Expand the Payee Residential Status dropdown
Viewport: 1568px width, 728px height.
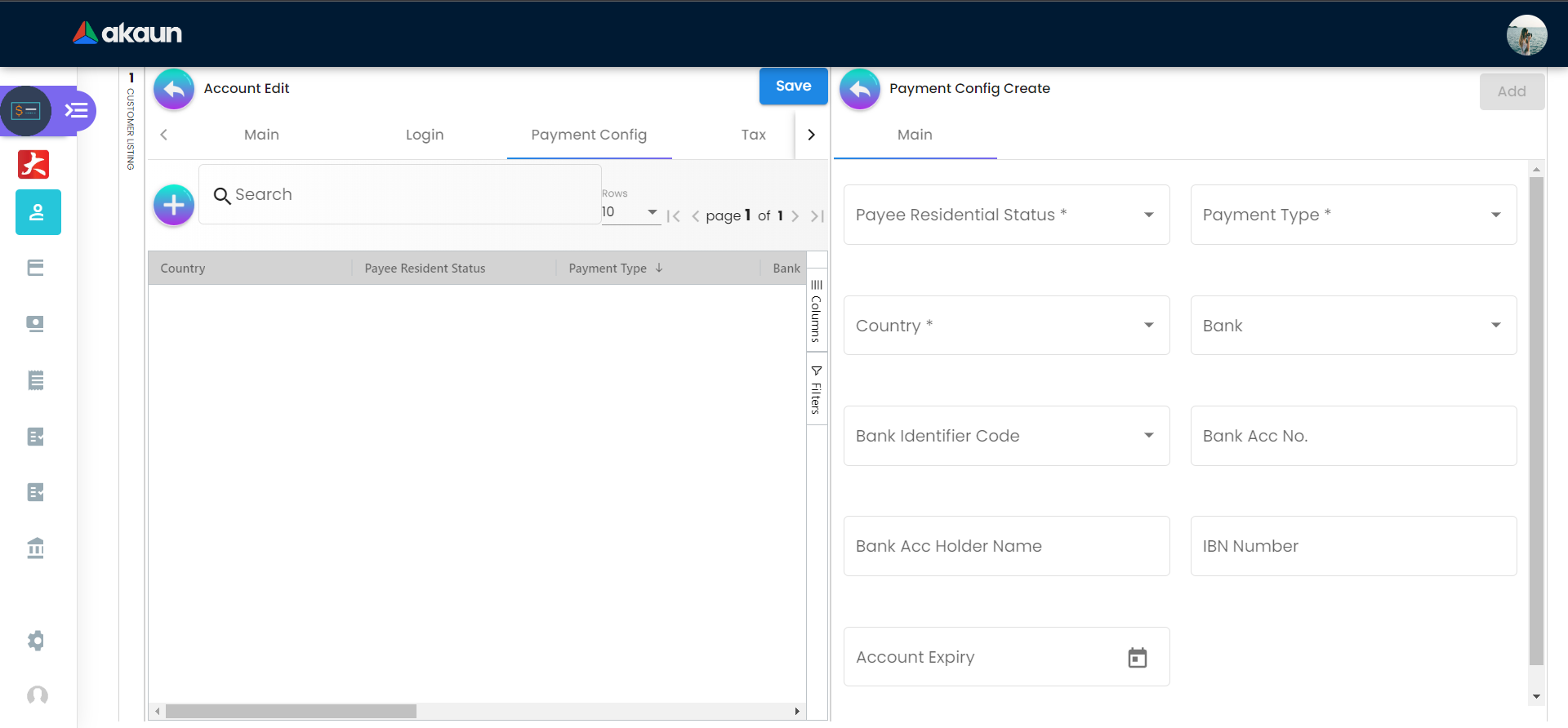(x=1005, y=215)
